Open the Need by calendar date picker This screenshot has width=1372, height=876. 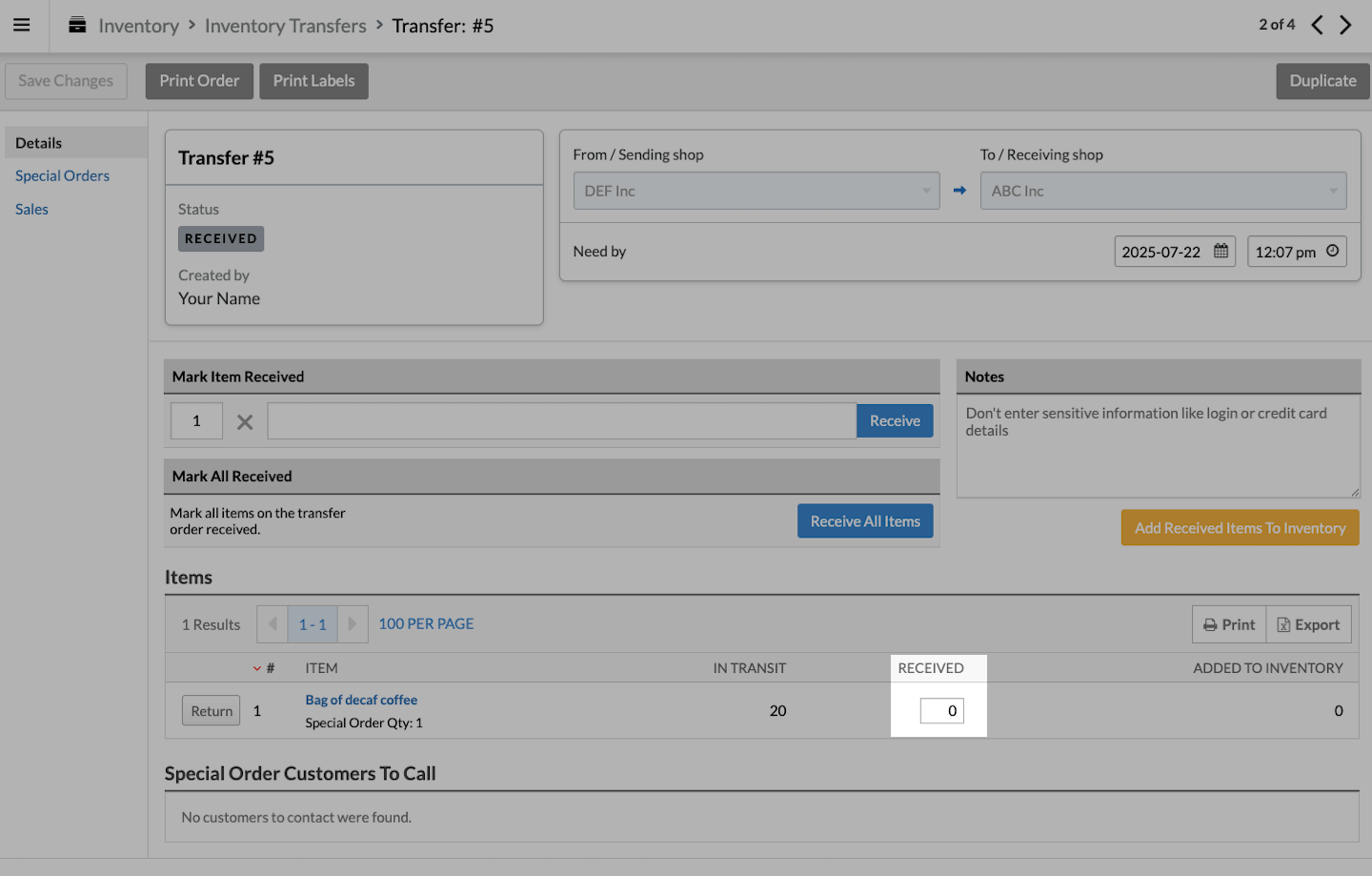click(x=1221, y=252)
